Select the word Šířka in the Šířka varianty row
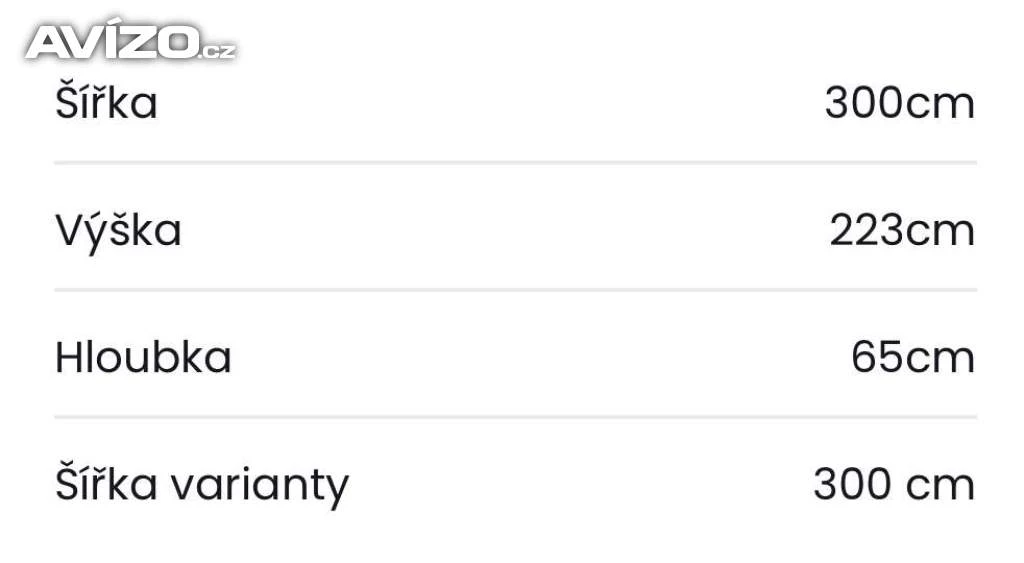The width and height of the screenshot is (1024, 563). tap(106, 482)
